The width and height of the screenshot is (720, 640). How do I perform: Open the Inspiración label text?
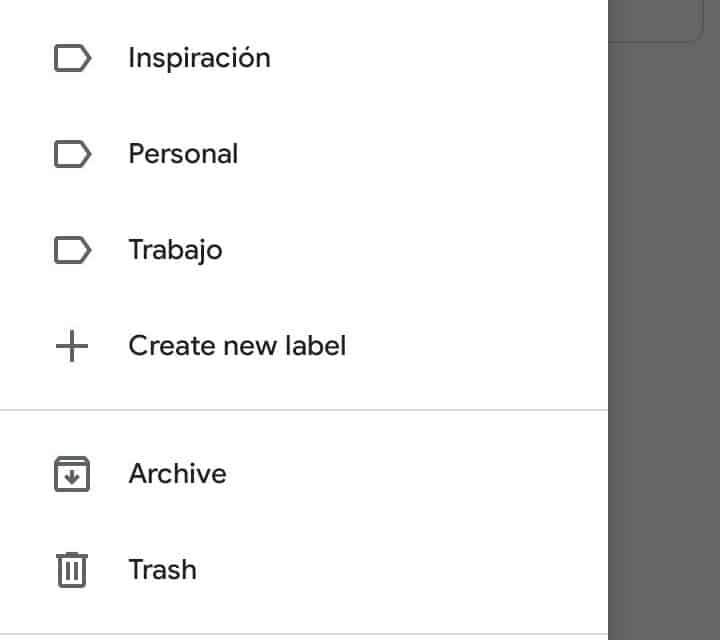point(199,58)
